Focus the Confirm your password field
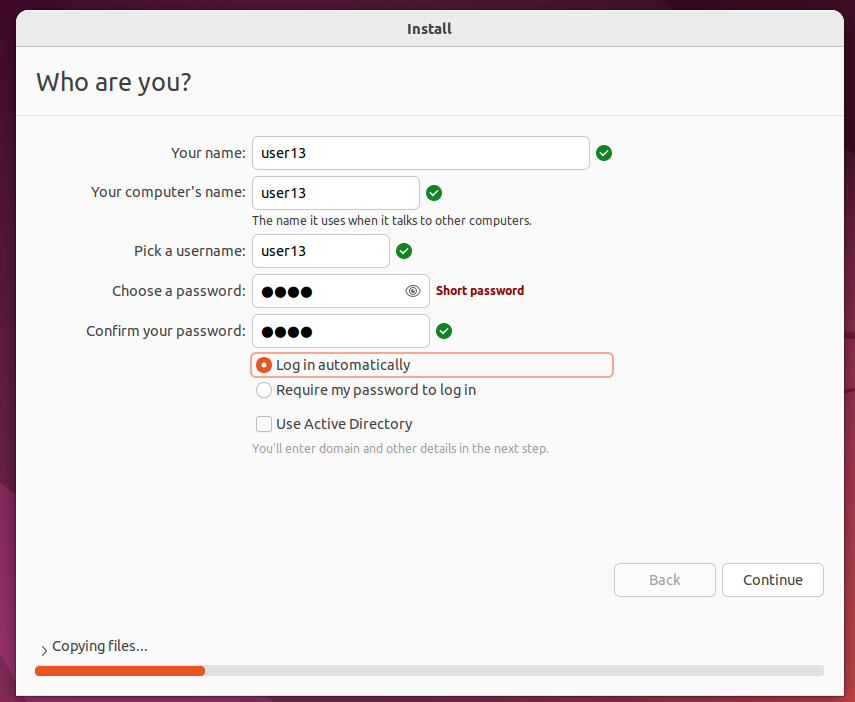855x702 pixels. coord(341,331)
